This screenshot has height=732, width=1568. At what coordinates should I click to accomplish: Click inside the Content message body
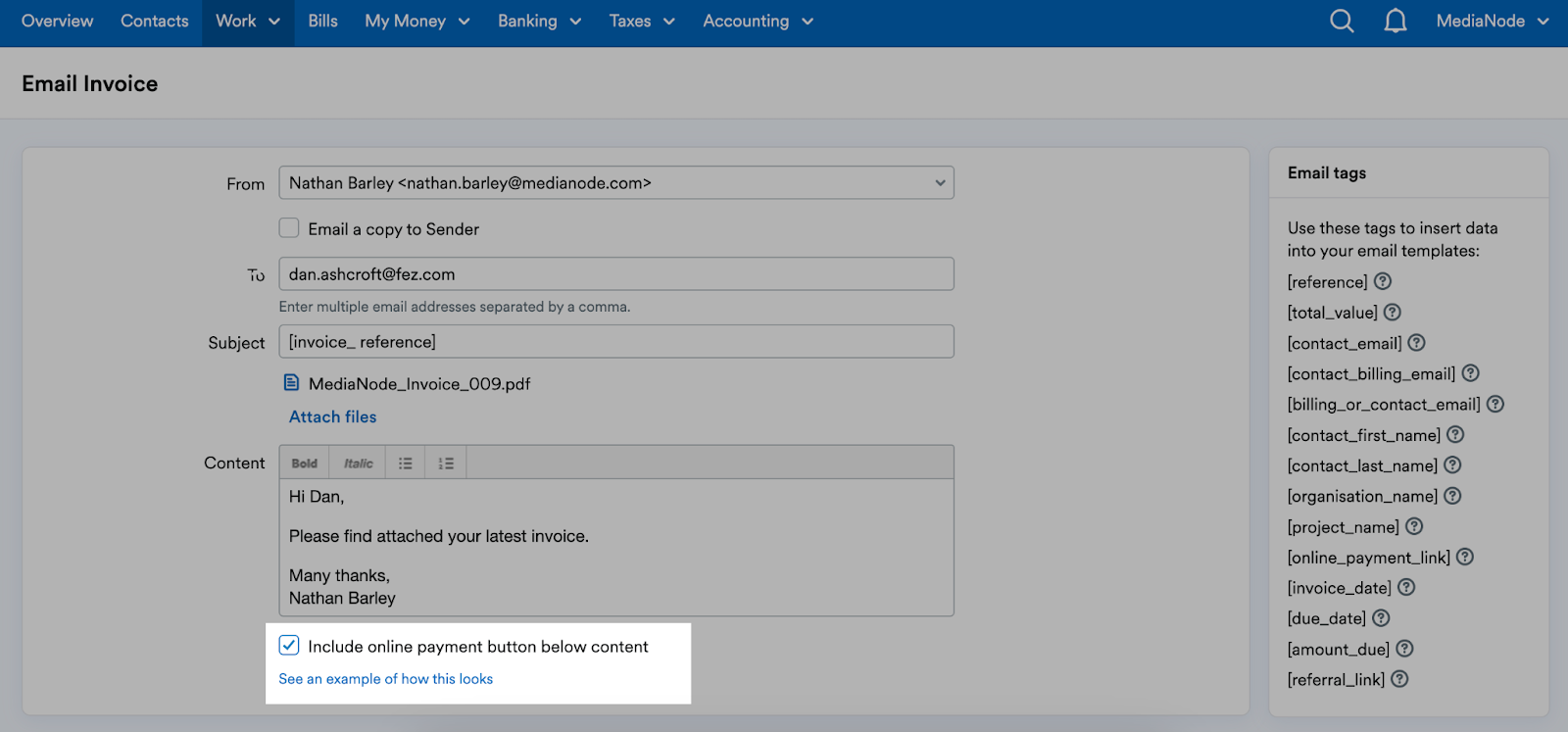tap(616, 547)
